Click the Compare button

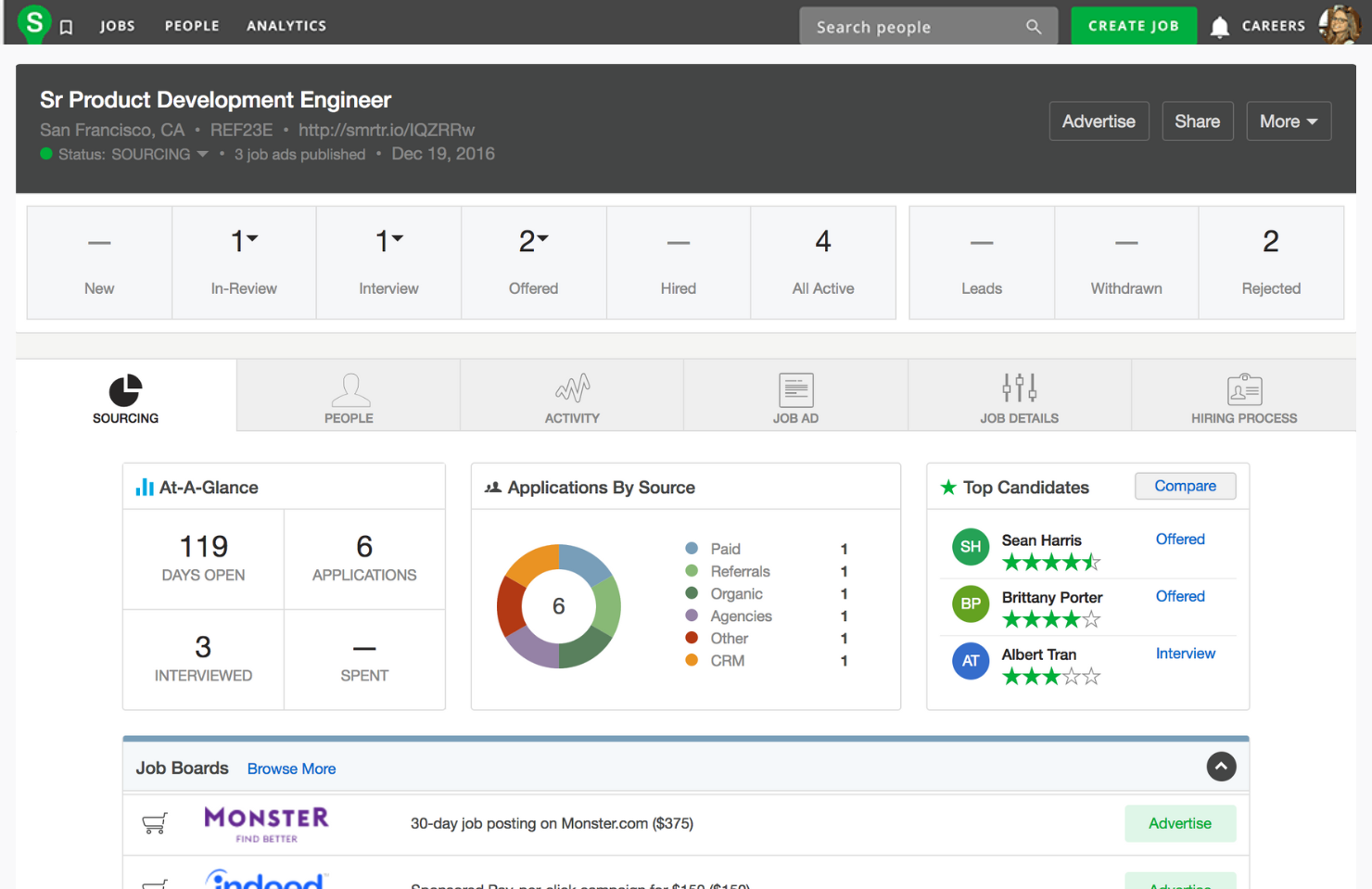click(x=1185, y=486)
